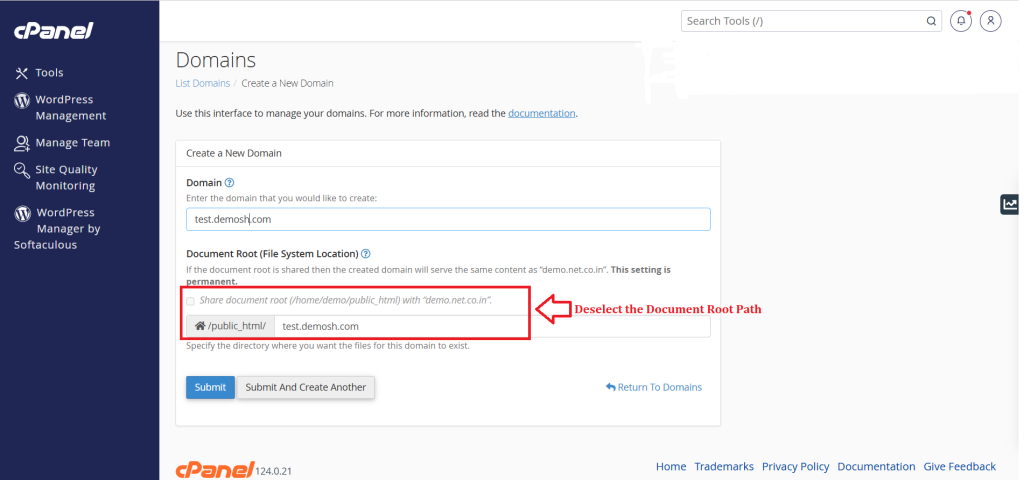This screenshot has width=1024, height=480.
Task: Click the Submit button
Action: pos(210,387)
